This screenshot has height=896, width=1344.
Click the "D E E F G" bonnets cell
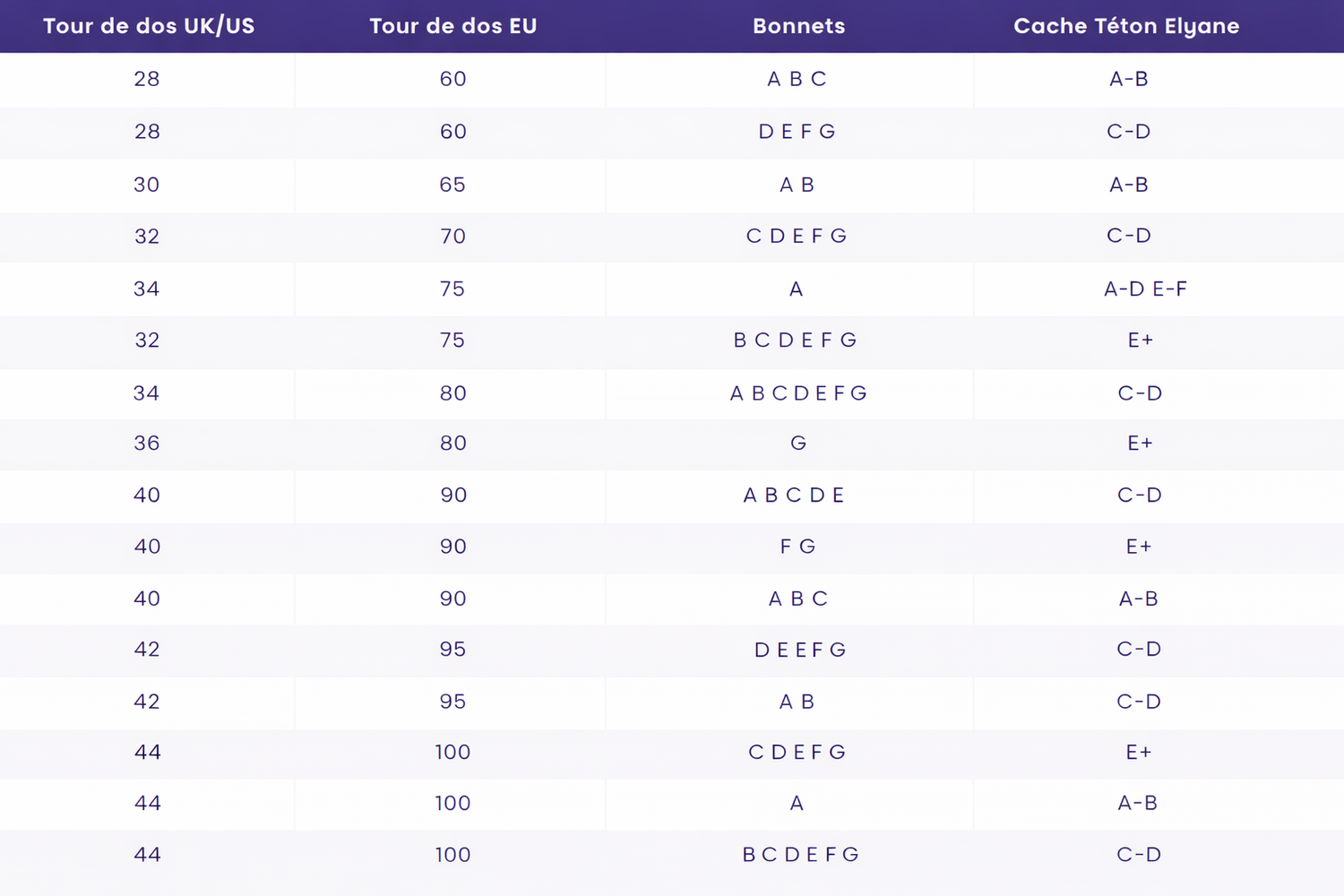(x=799, y=650)
